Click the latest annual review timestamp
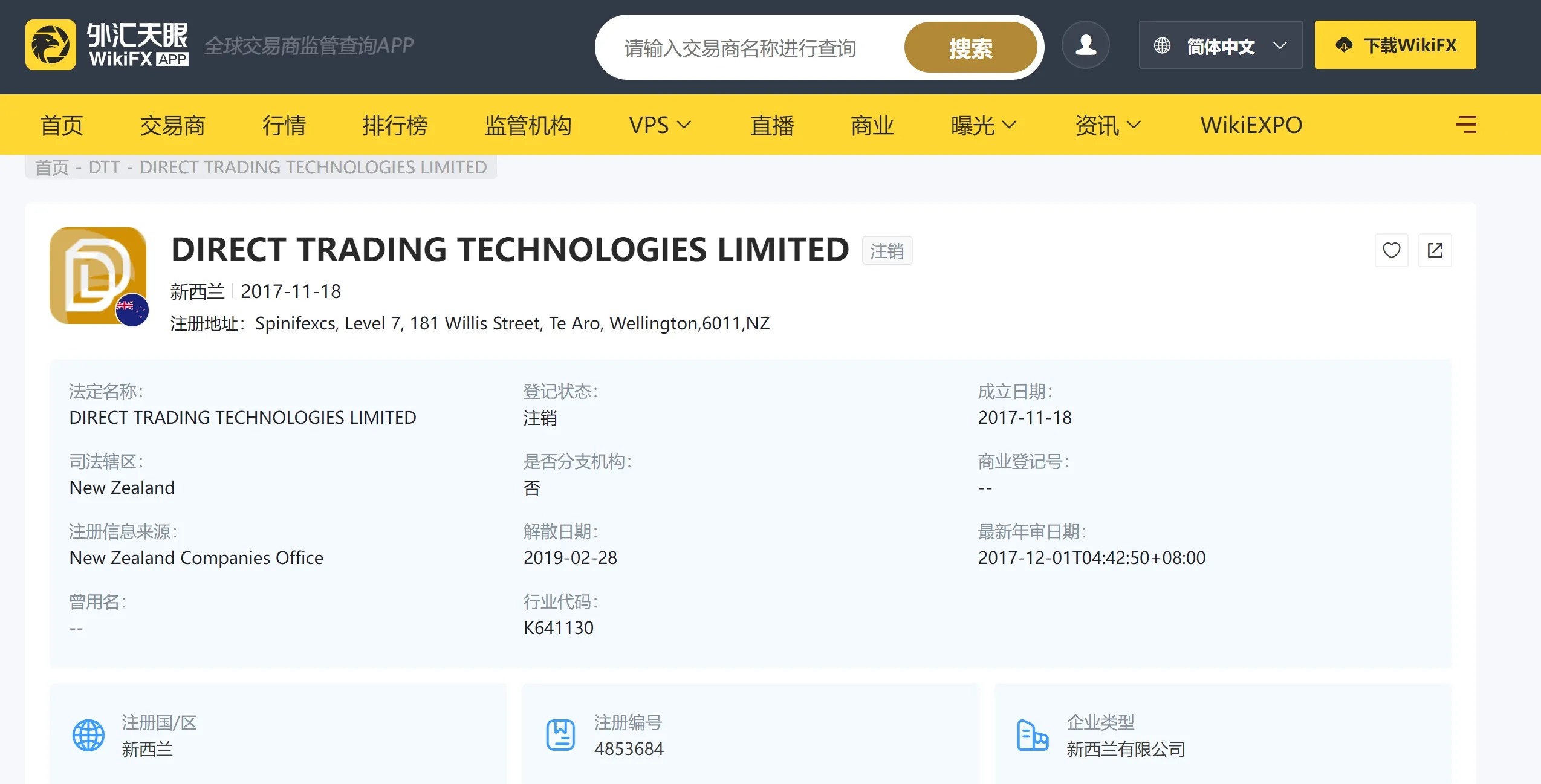This screenshot has height=784, width=1541. click(1092, 557)
